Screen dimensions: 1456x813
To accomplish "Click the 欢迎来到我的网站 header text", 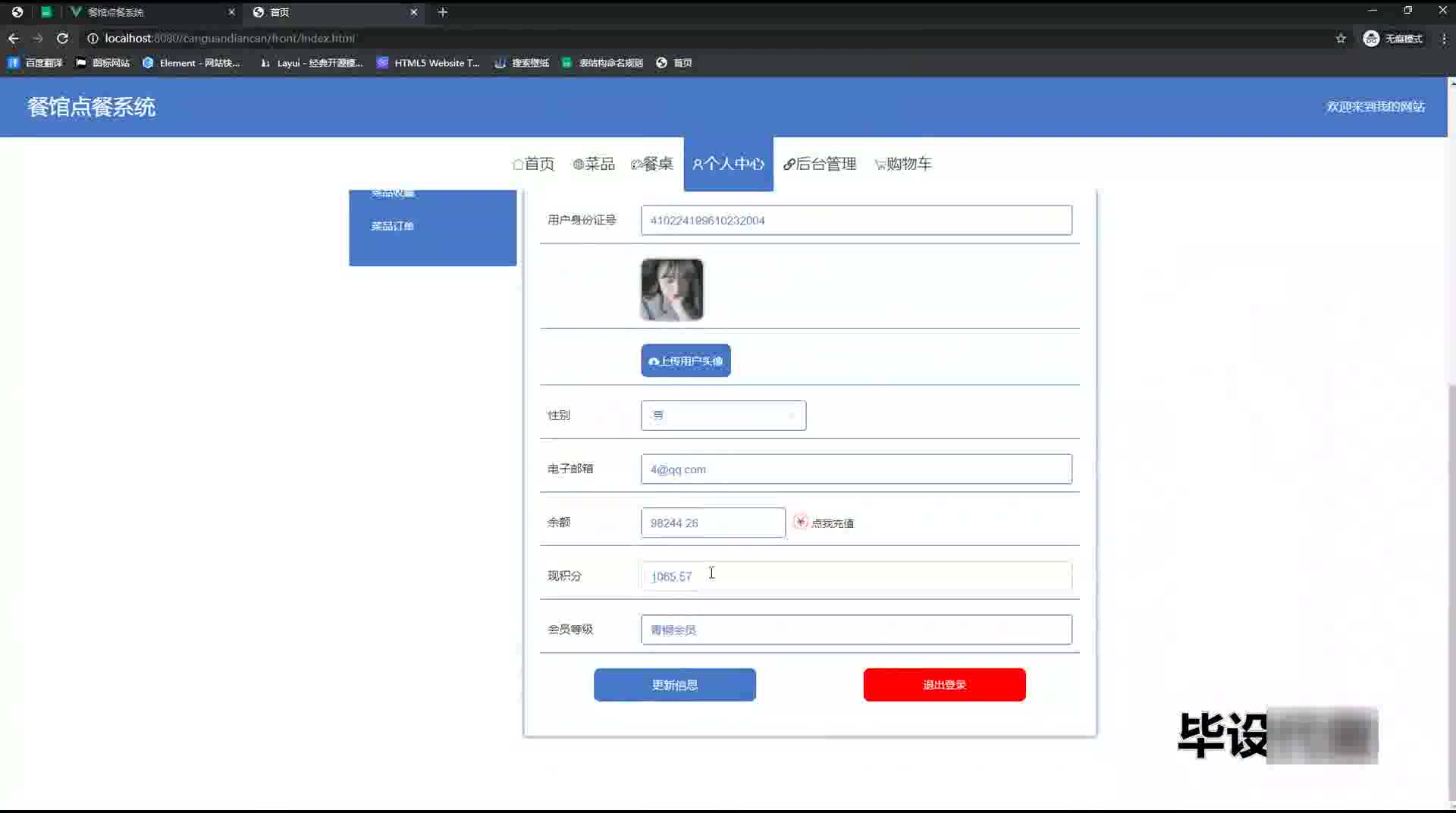I will pyautogui.click(x=1376, y=107).
